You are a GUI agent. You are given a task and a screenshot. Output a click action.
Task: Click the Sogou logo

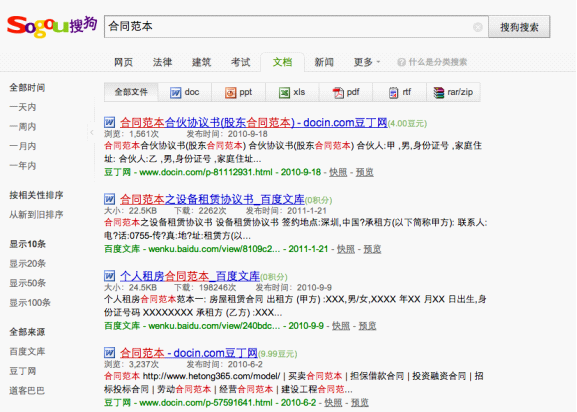coord(52,26)
